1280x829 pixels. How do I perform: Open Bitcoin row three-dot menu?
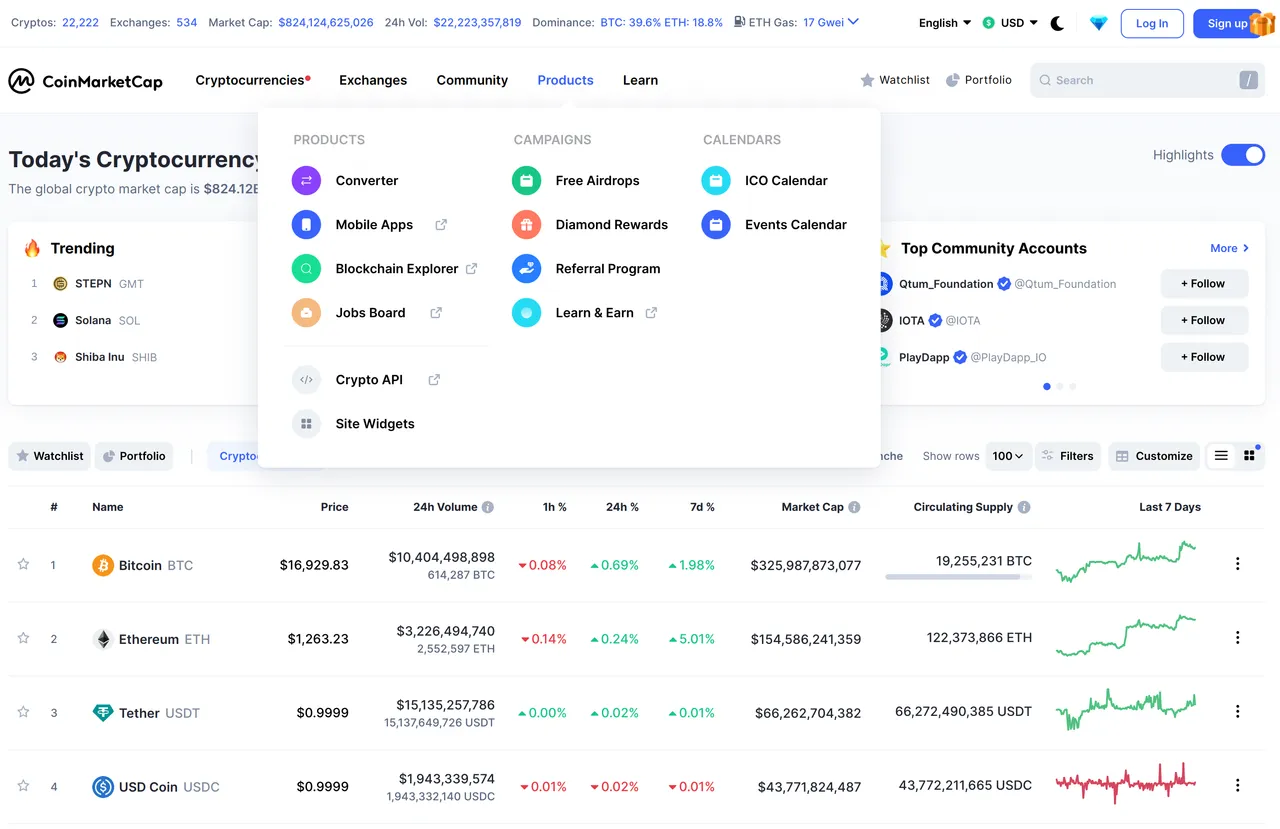[x=1237, y=564]
